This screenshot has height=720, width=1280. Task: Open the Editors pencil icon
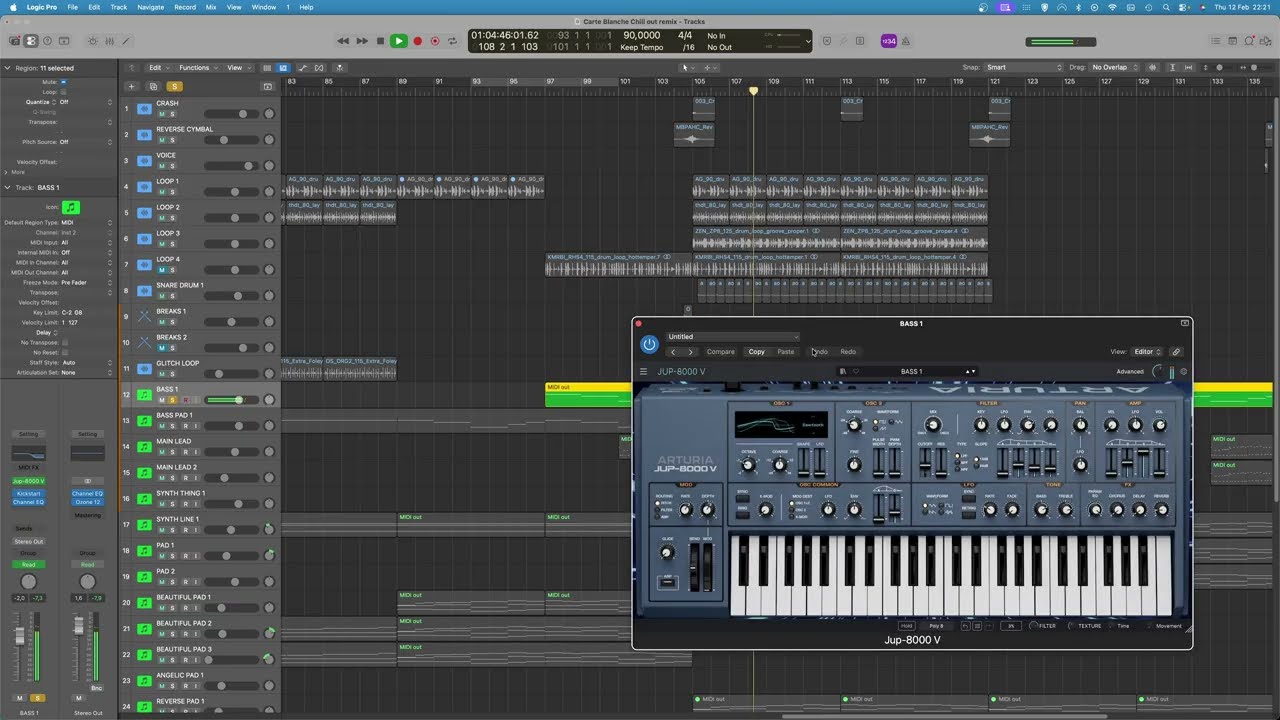click(125, 41)
